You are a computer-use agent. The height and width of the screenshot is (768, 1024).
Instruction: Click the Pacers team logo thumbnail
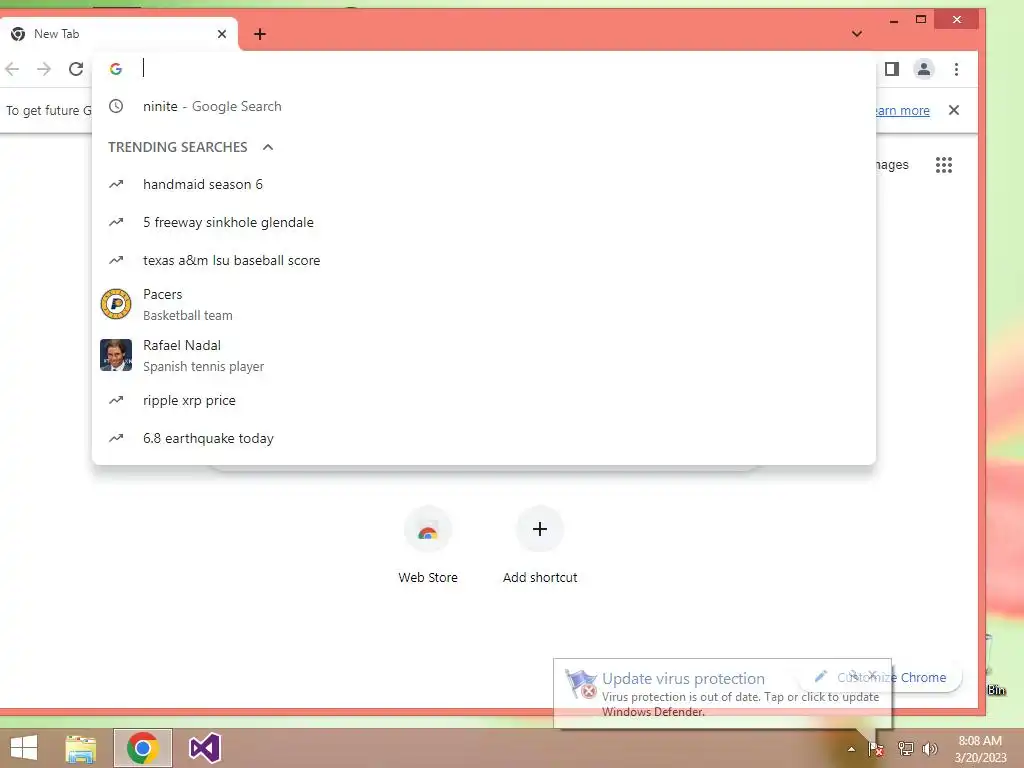click(116, 304)
